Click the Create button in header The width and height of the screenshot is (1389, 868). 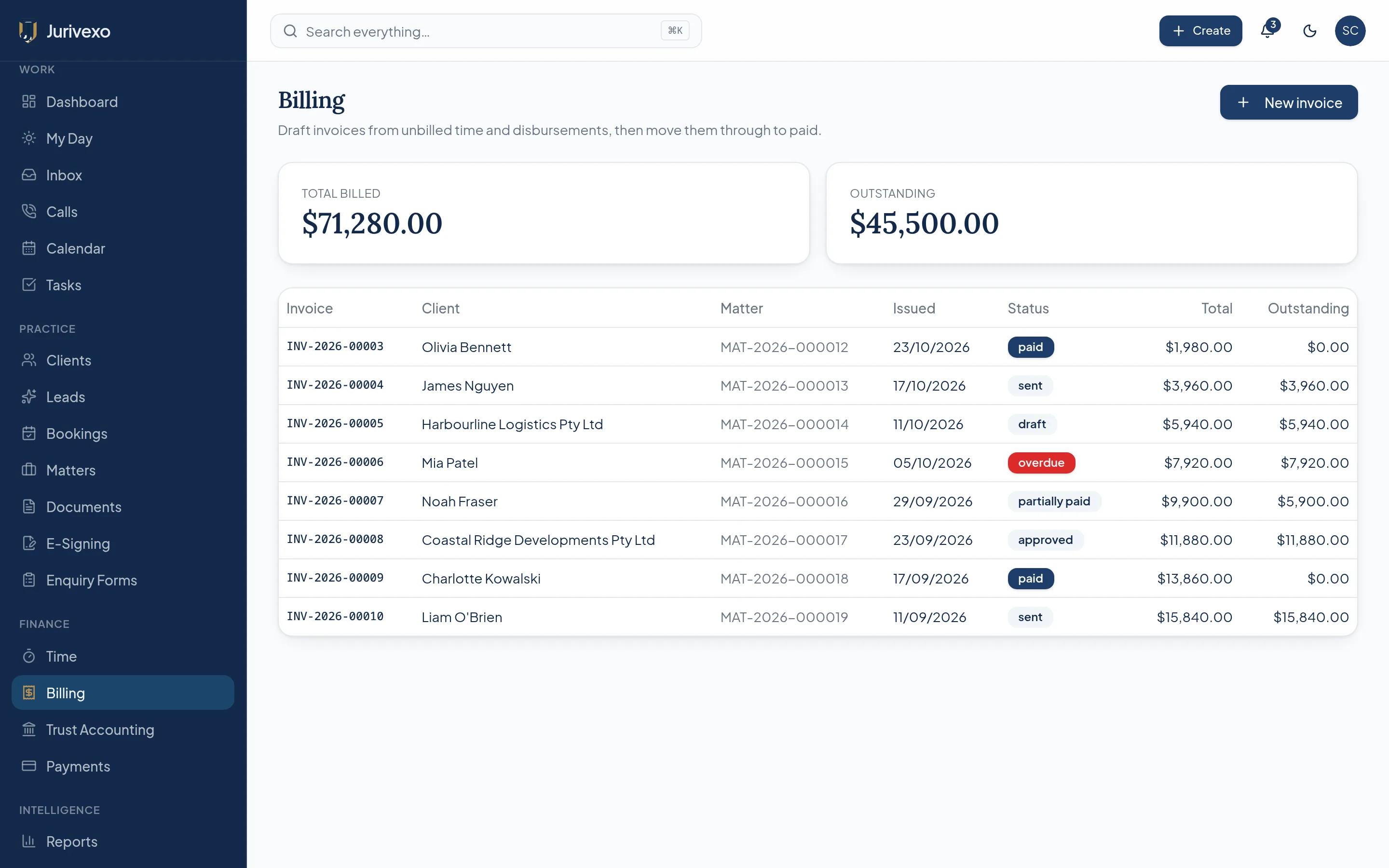[x=1201, y=31]
